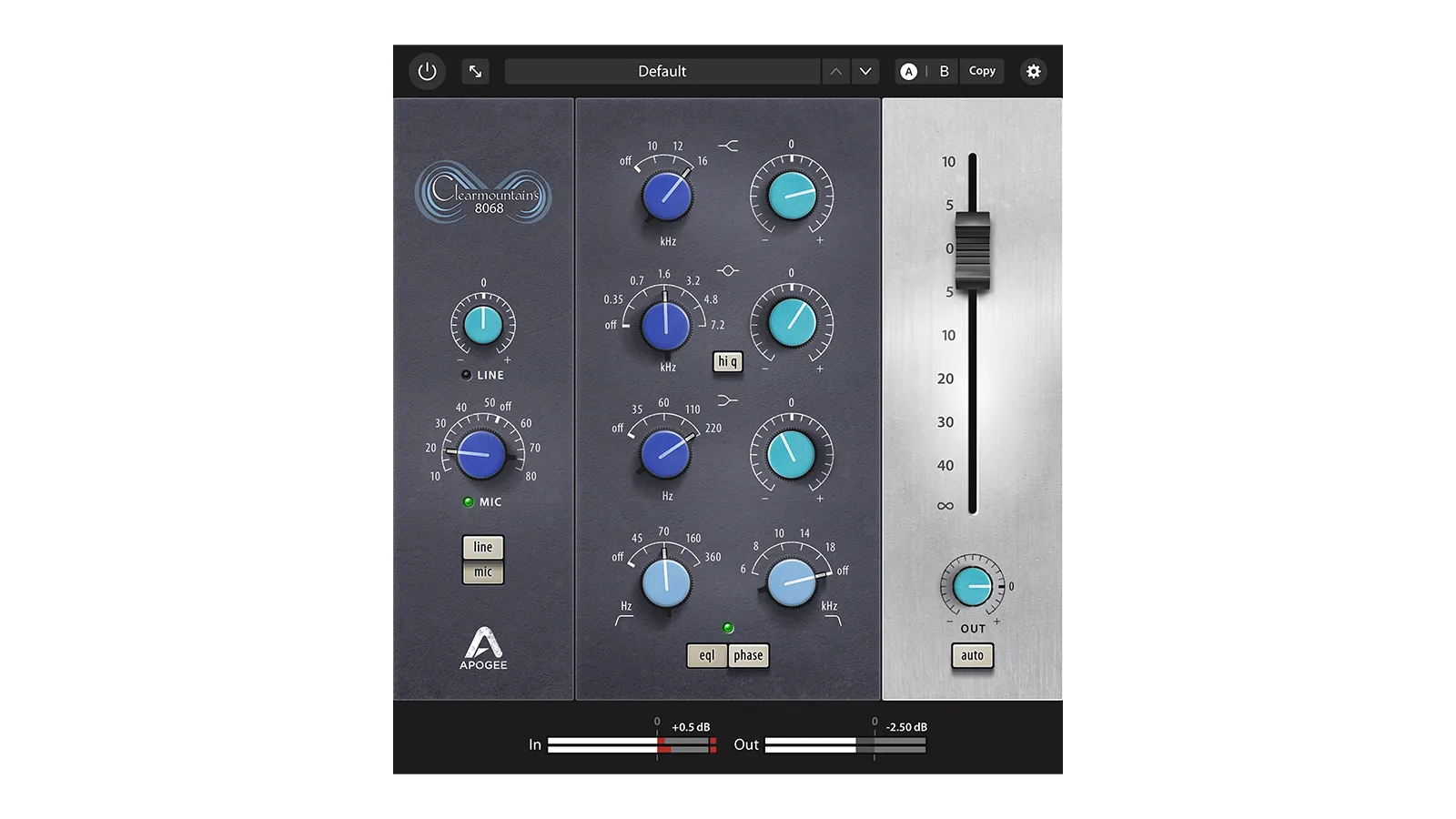1456x819 pixels.
Task: Click the 40 mark on fader scale
Action: (x=945, y=466)
